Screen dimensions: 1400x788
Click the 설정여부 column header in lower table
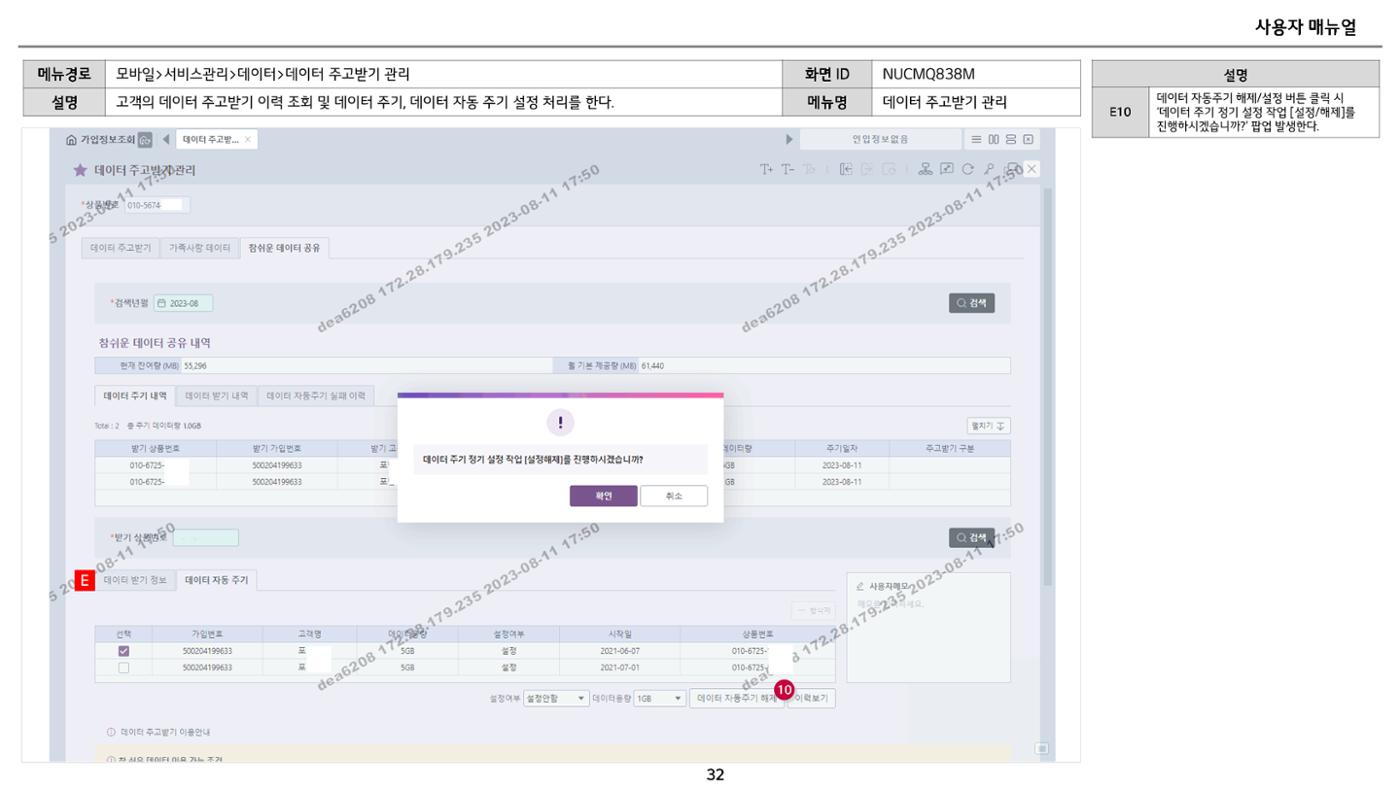508,633
